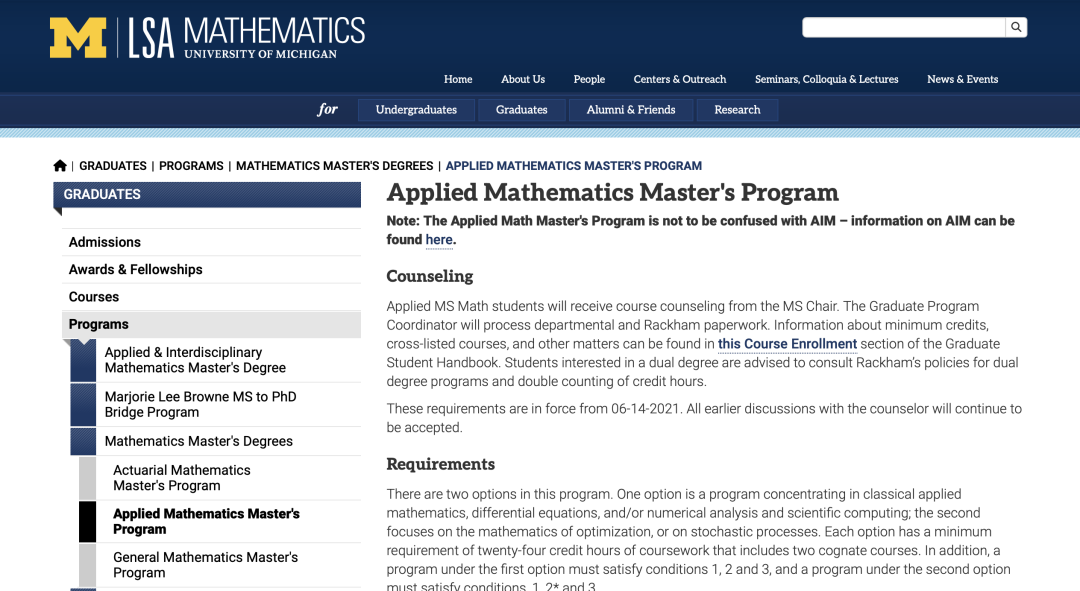Click the Counseling section heading
Screen dimensions: 1080x591
[x=430, y=276]
